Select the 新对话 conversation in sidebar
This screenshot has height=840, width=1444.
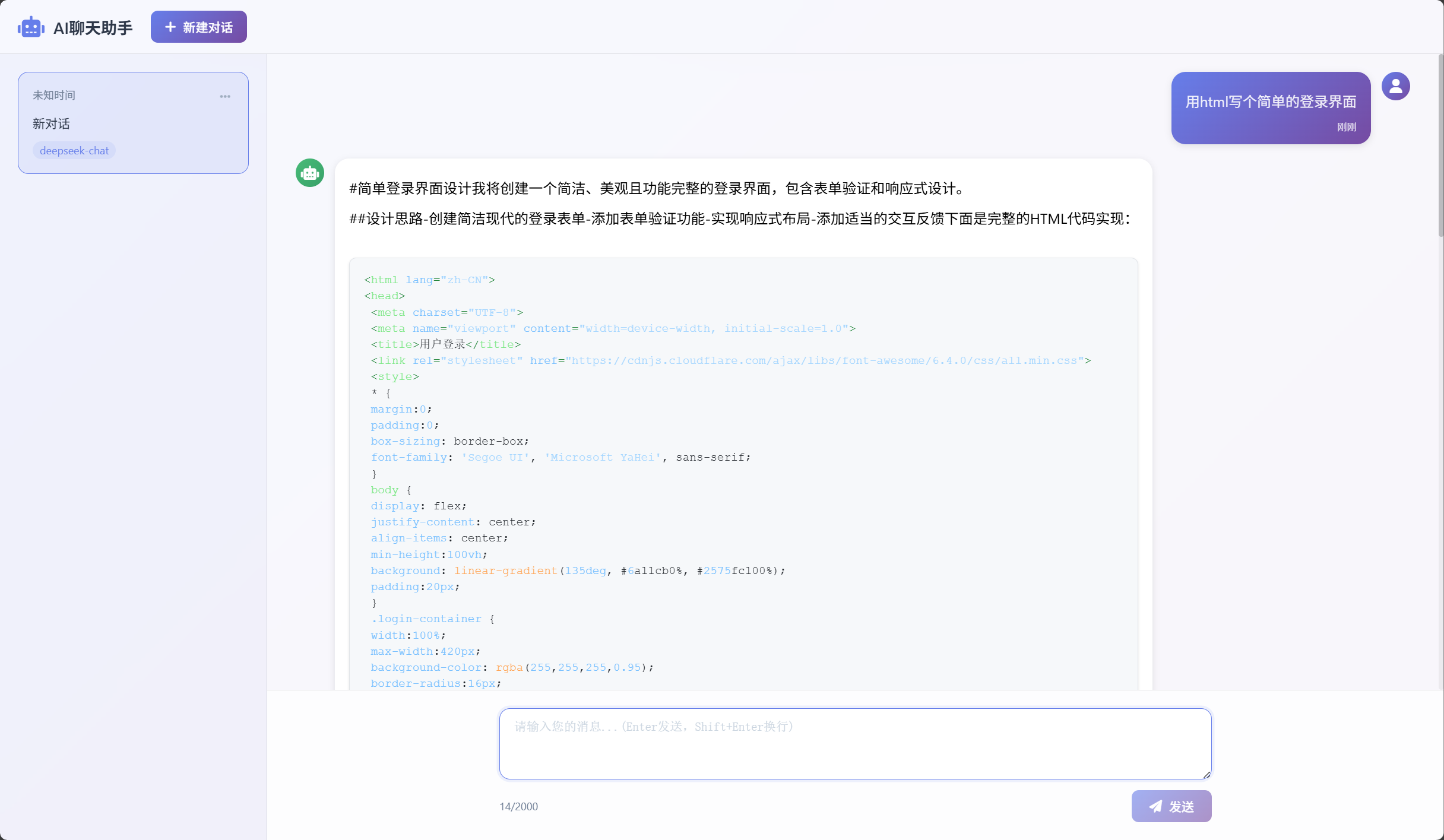point(52,123)
